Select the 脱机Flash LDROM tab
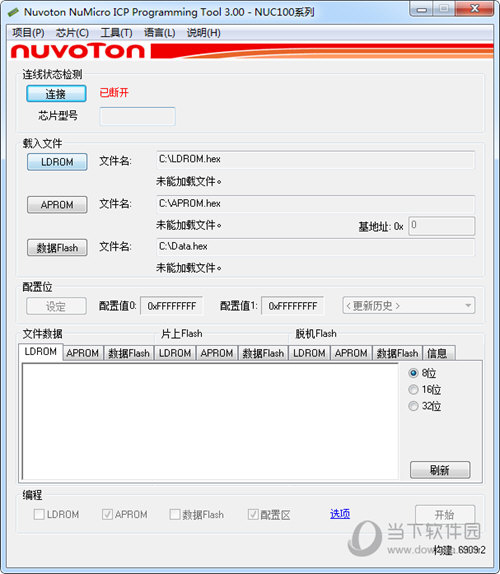500x574 pixels. 309,353
